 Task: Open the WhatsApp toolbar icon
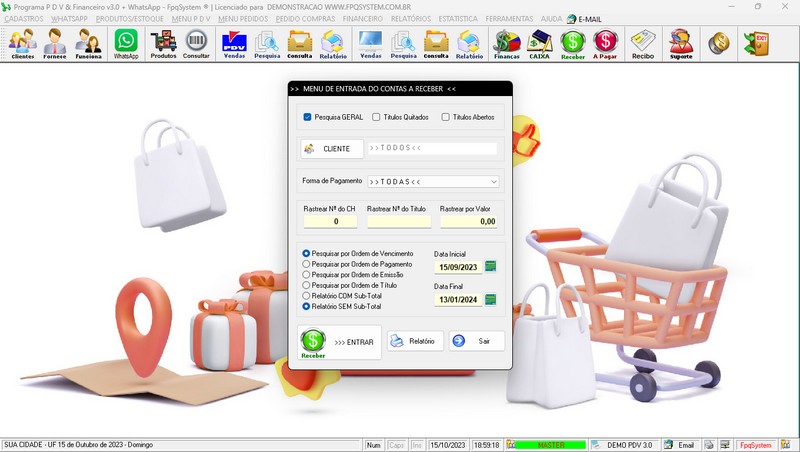126,44
